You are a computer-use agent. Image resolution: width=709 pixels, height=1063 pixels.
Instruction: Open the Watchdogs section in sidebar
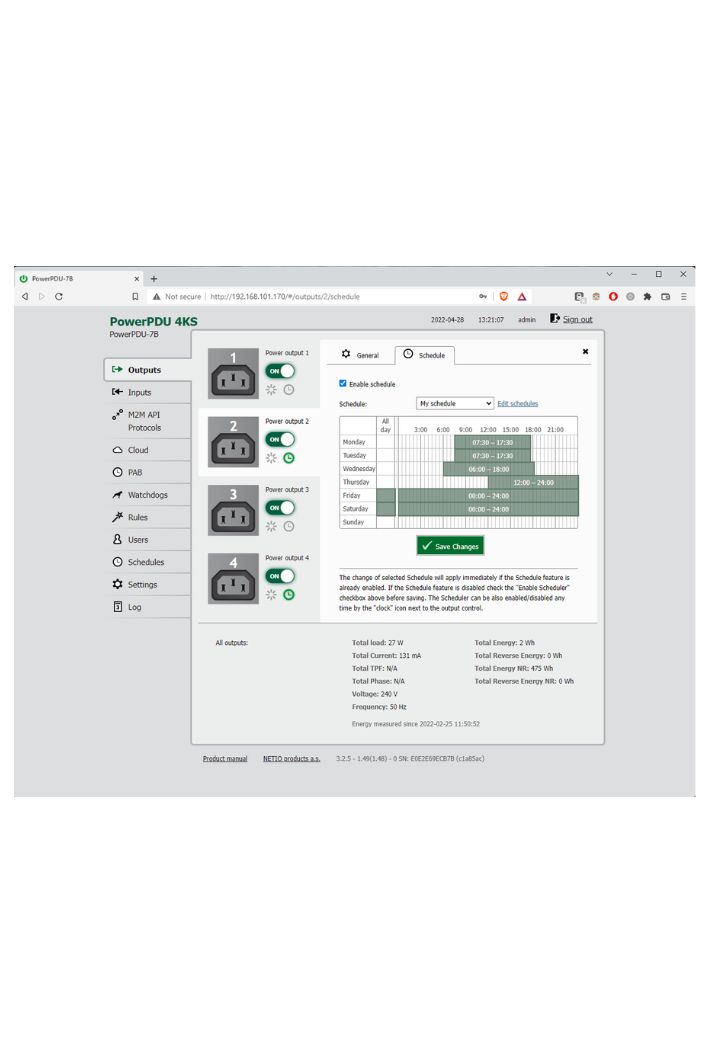[147, 495]
